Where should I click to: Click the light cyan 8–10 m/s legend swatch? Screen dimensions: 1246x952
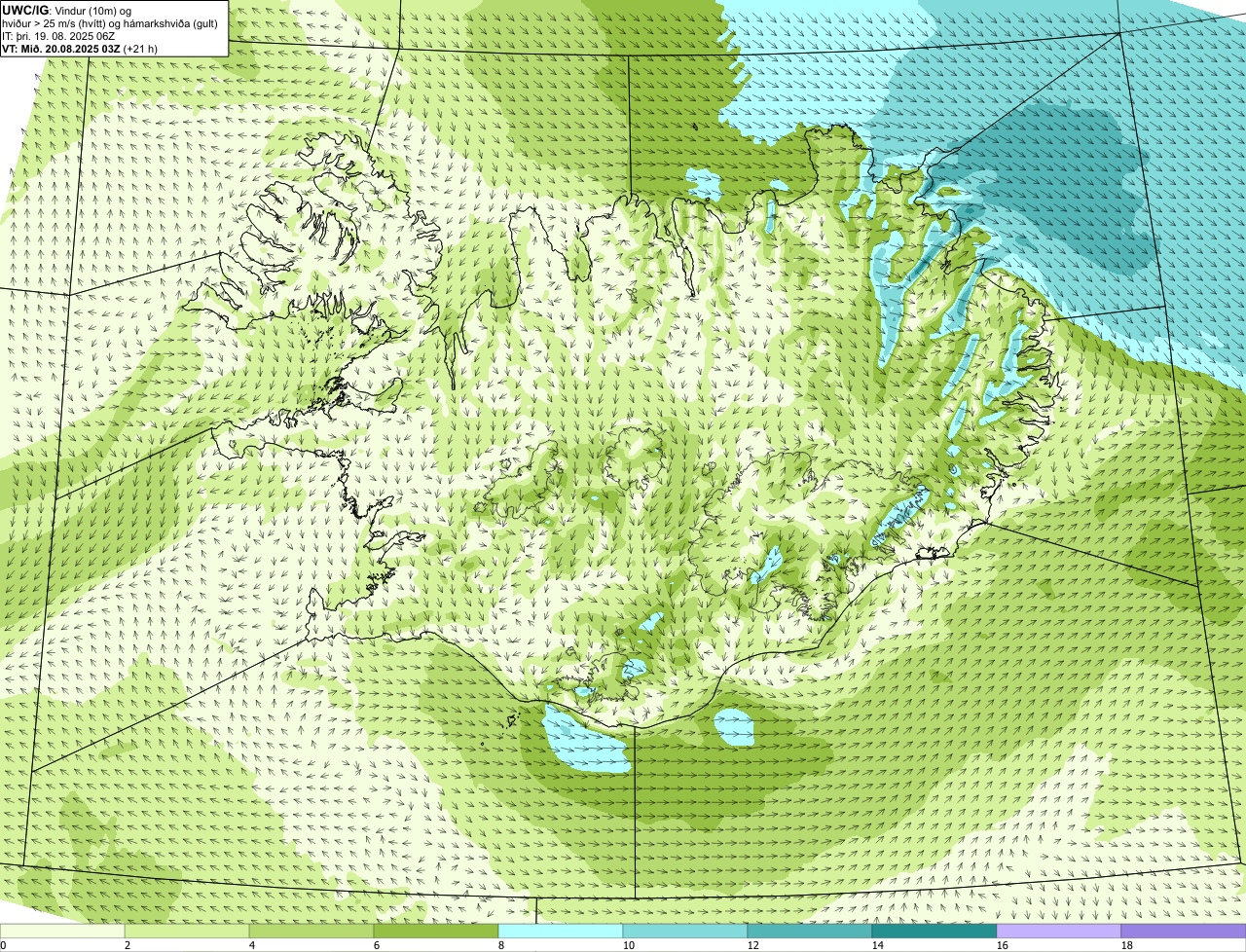pos(561,931)
